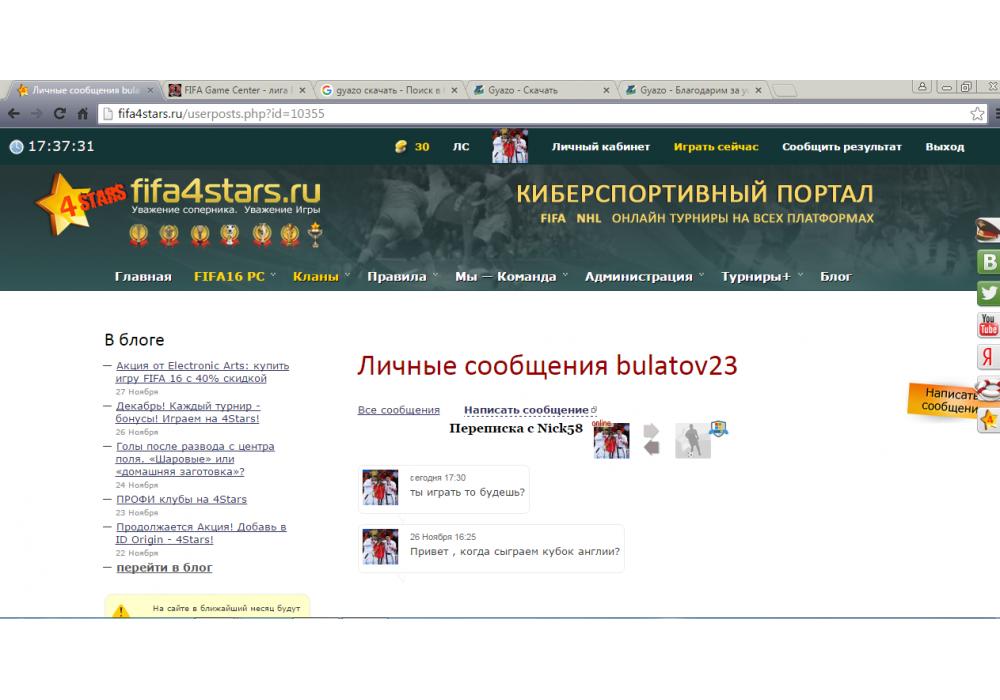The height and width of the screenshot is (700, 1000).
Task: Open the YouTube sidebar icon
Action: pyautogui.click(x=988, y=325)
